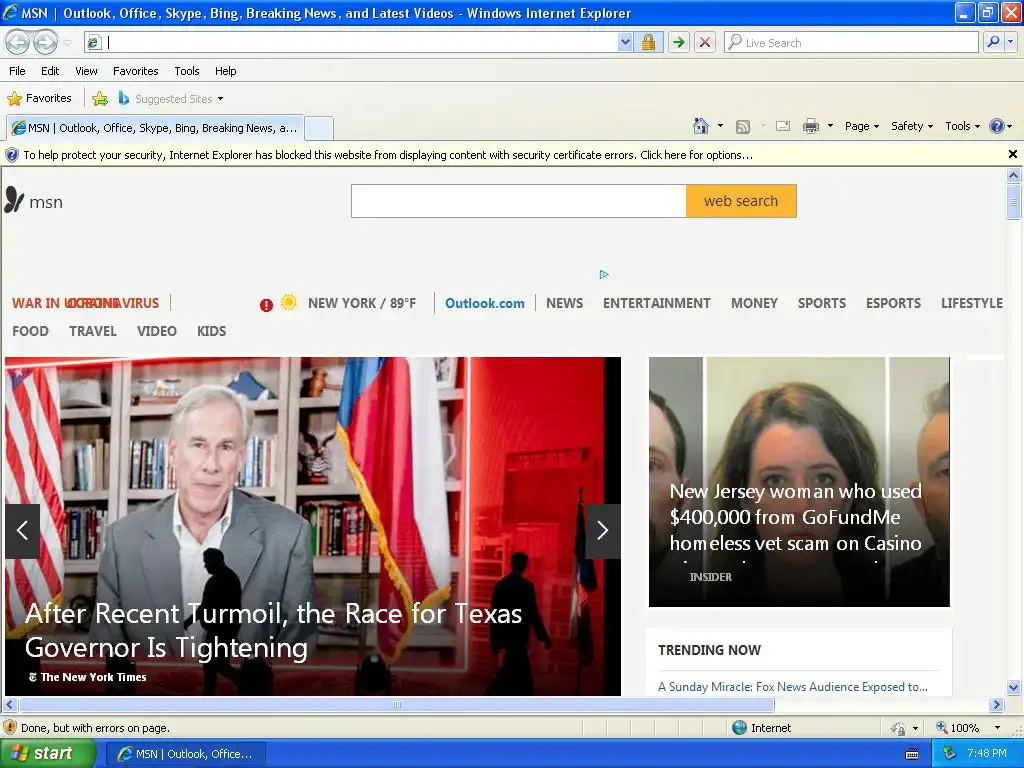Open the File menu
The width and height of the screenshot is (1024, 768).
coord(18,71)
